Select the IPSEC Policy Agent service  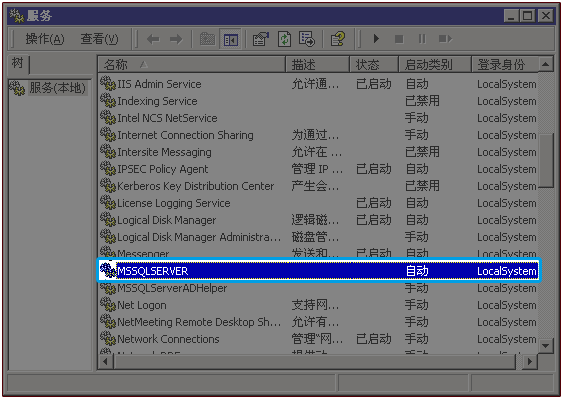click(318, 169)
